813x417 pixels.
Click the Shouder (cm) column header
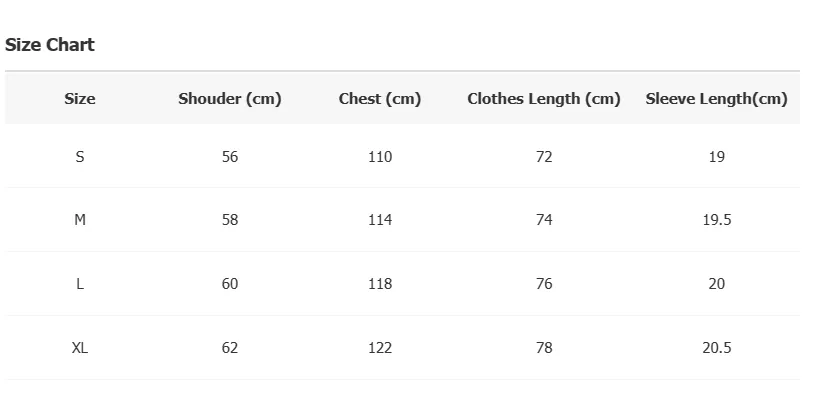click(x=230, y=99)
